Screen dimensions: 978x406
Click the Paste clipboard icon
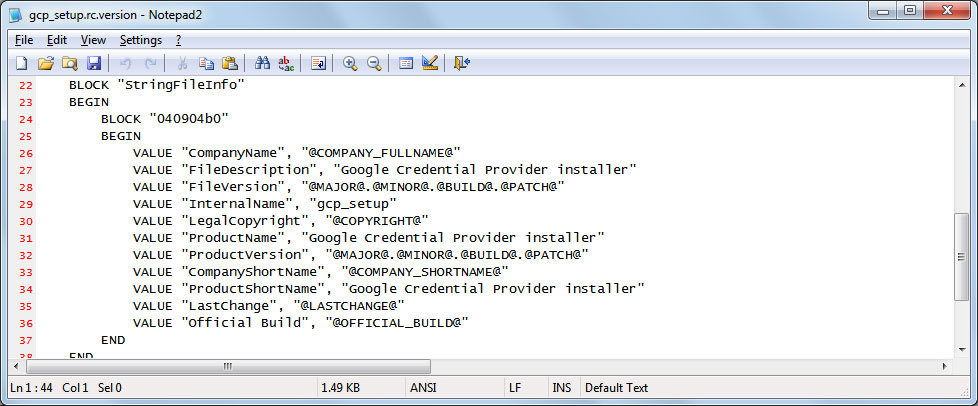pyautogui.click(x=230, y=63)
